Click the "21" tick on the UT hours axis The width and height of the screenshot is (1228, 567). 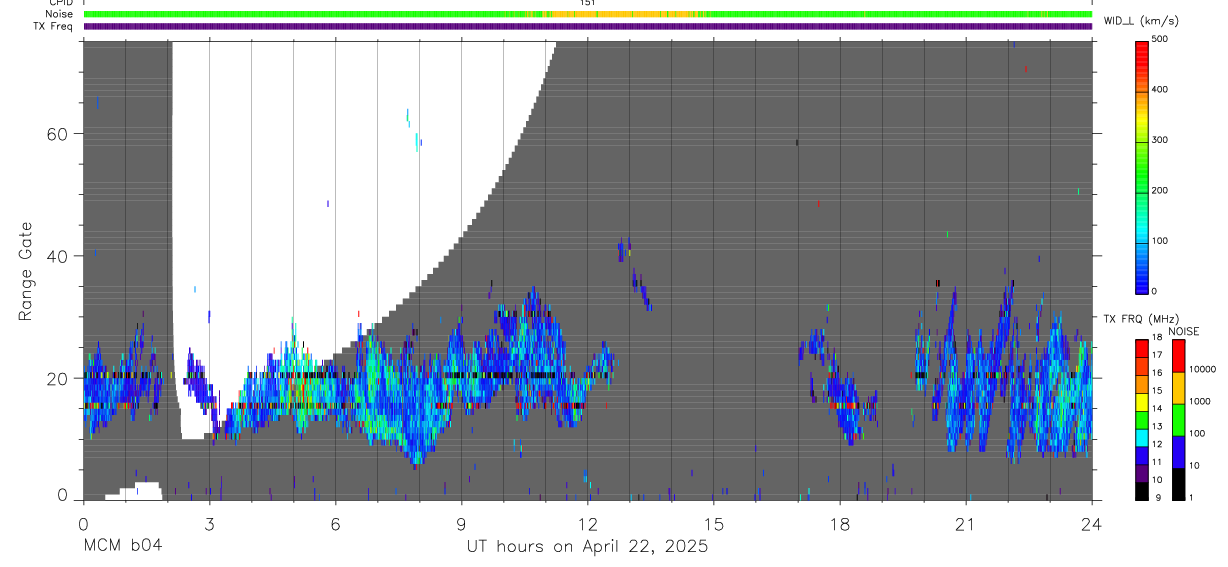click(966, 524)
